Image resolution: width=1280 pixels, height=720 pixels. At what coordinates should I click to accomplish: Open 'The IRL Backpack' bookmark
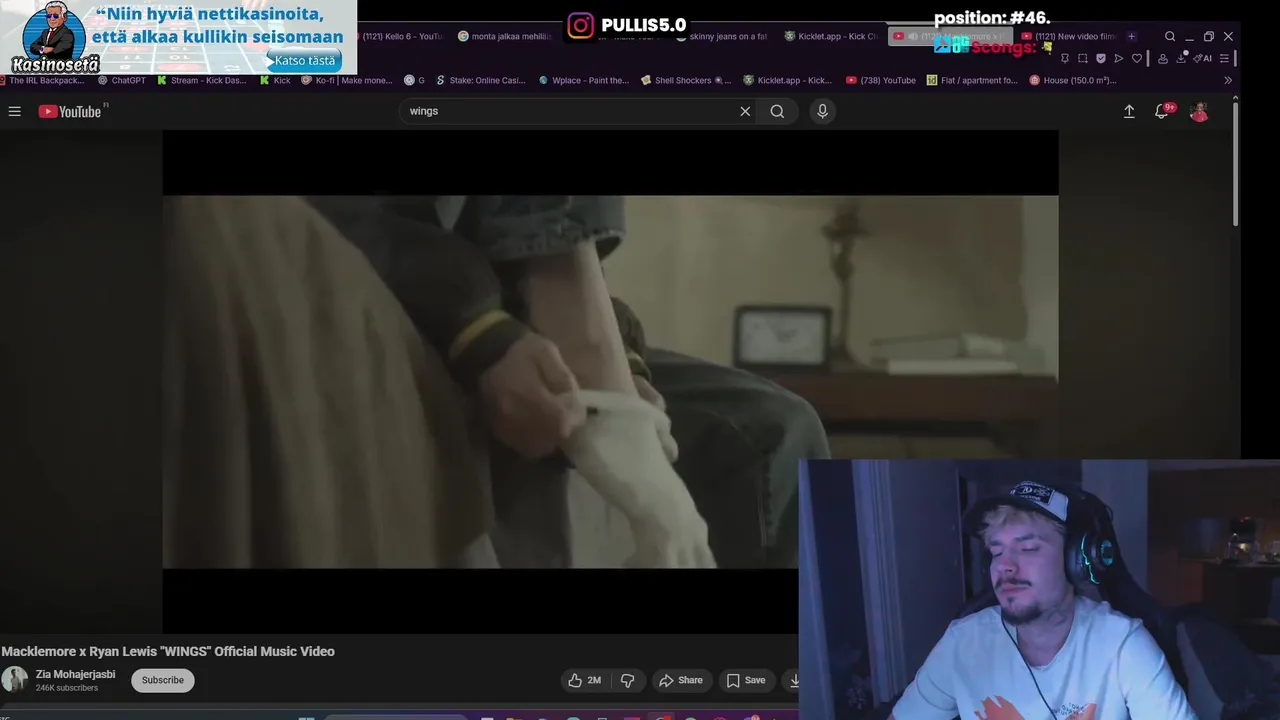pyautogui.click(x=42, y=80)
